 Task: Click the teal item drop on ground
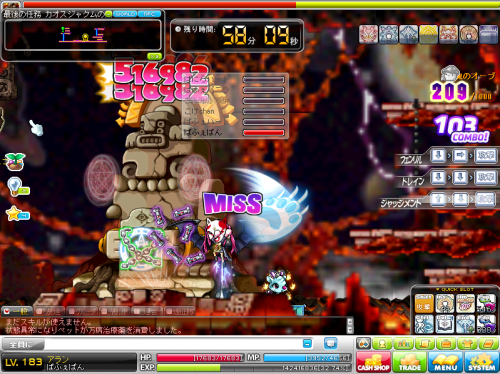click(299, 310)
